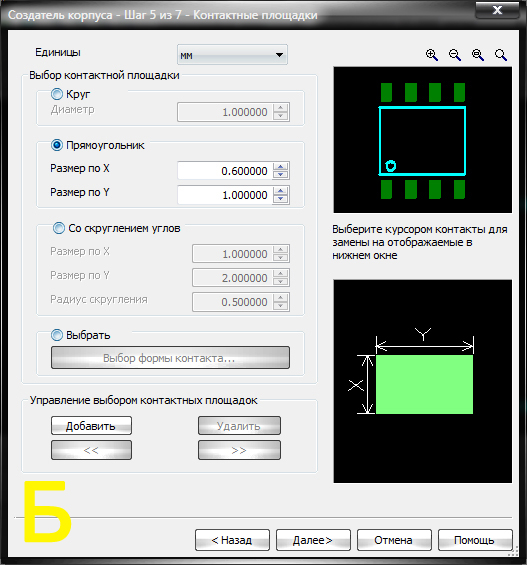Click the third magnifier icon with boxed minus
Screen dimensions: 527x565
[x=478, y=55]
